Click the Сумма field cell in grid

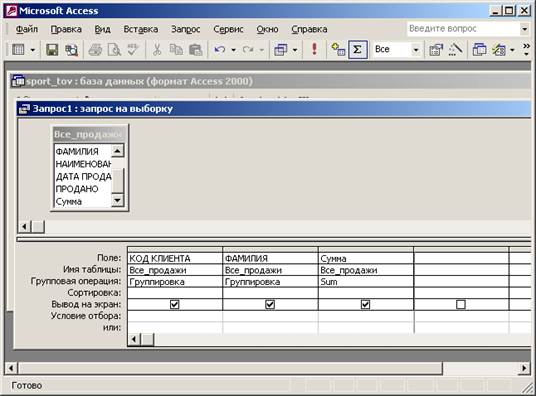365,258
